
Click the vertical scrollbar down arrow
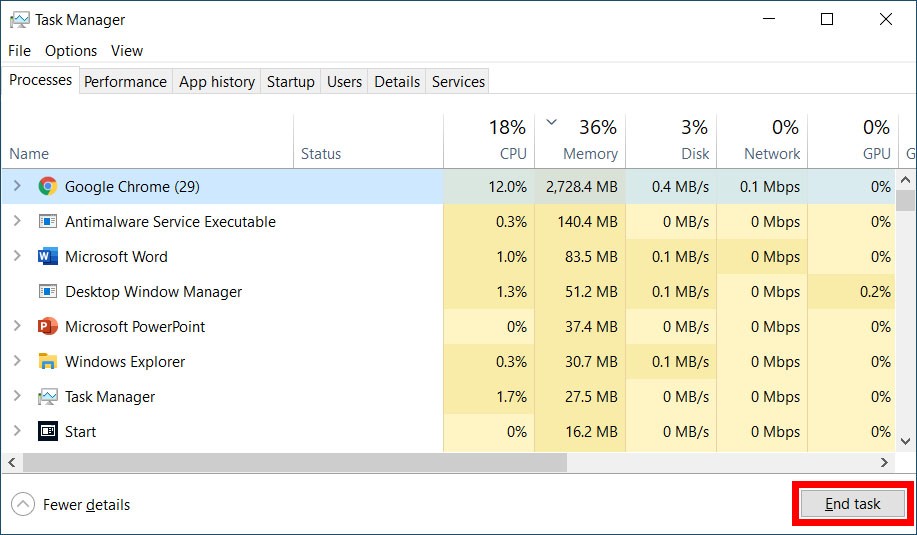(905, 441)
